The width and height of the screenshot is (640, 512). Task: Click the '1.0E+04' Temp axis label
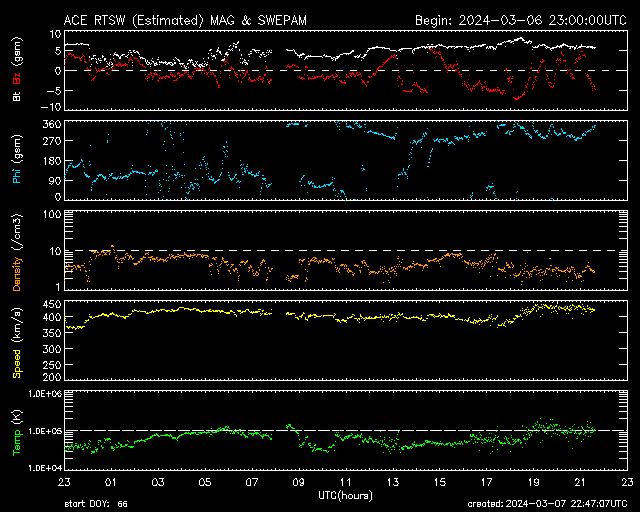tap(45, 468)
